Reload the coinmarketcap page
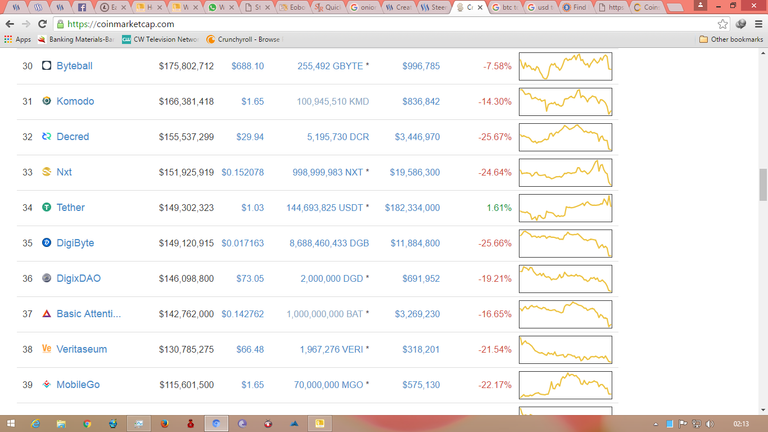The width and height of the screenshot is (768, 432). point(43,24)
